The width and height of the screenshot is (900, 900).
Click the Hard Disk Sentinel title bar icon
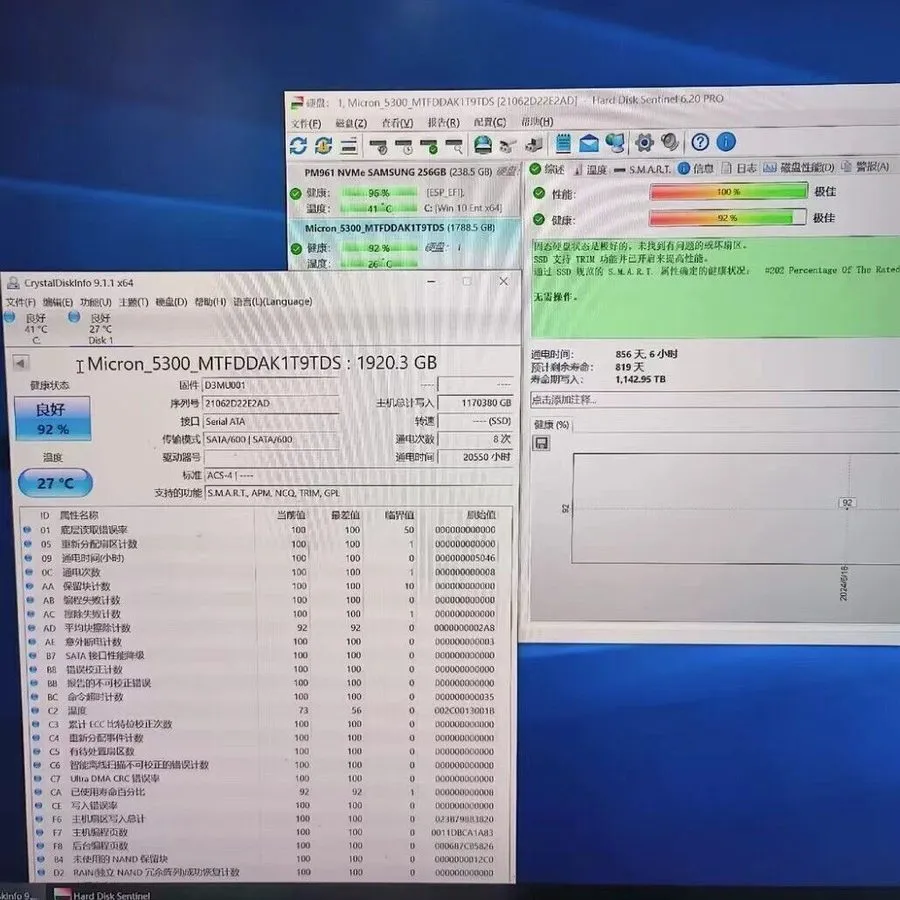[297, 103]
